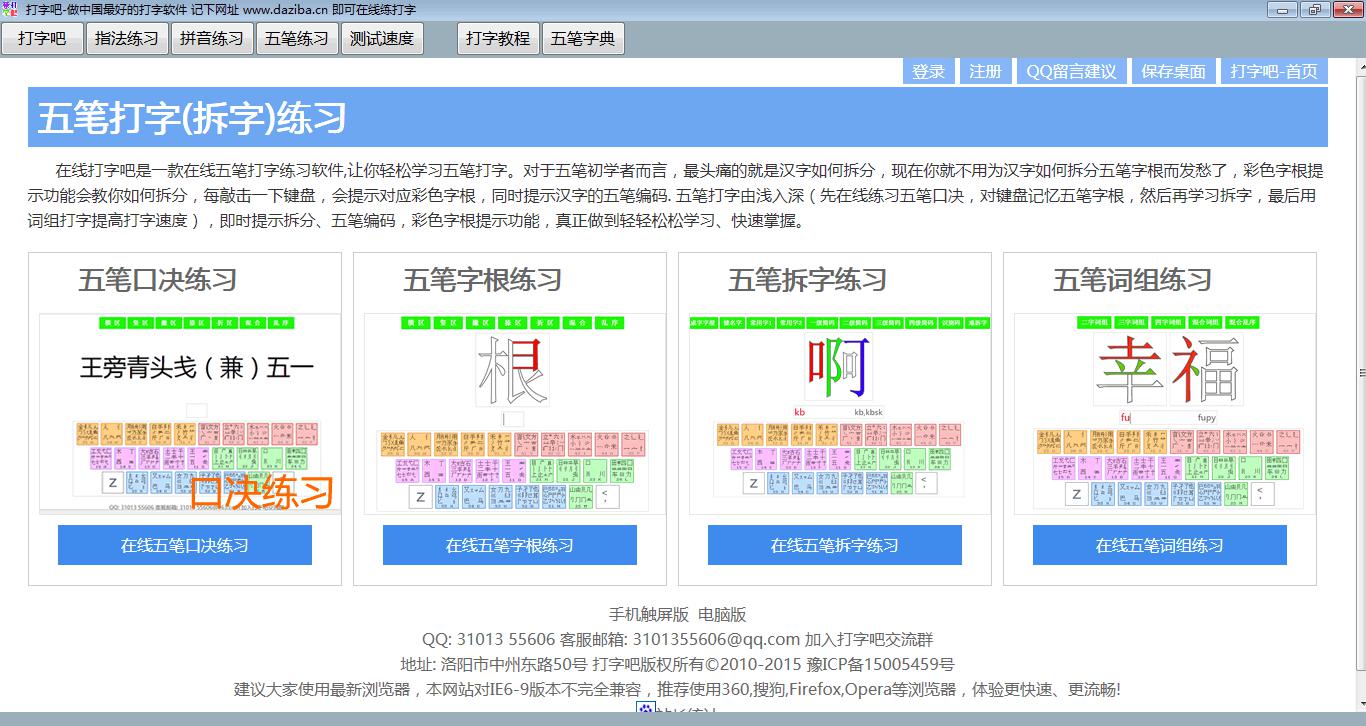Click the 保存桌面 tab
This screenshot has height=726, width=1366.
click(1174, 71)
